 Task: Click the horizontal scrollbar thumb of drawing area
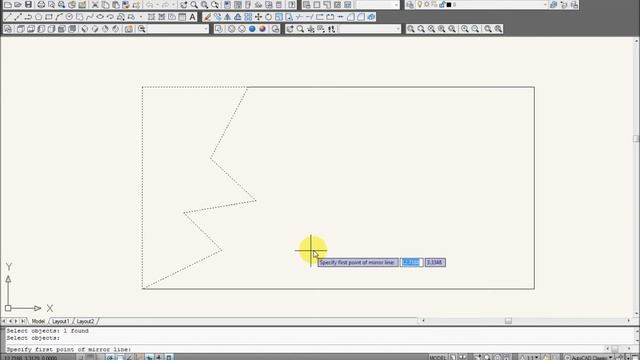[x=508, y=321]
